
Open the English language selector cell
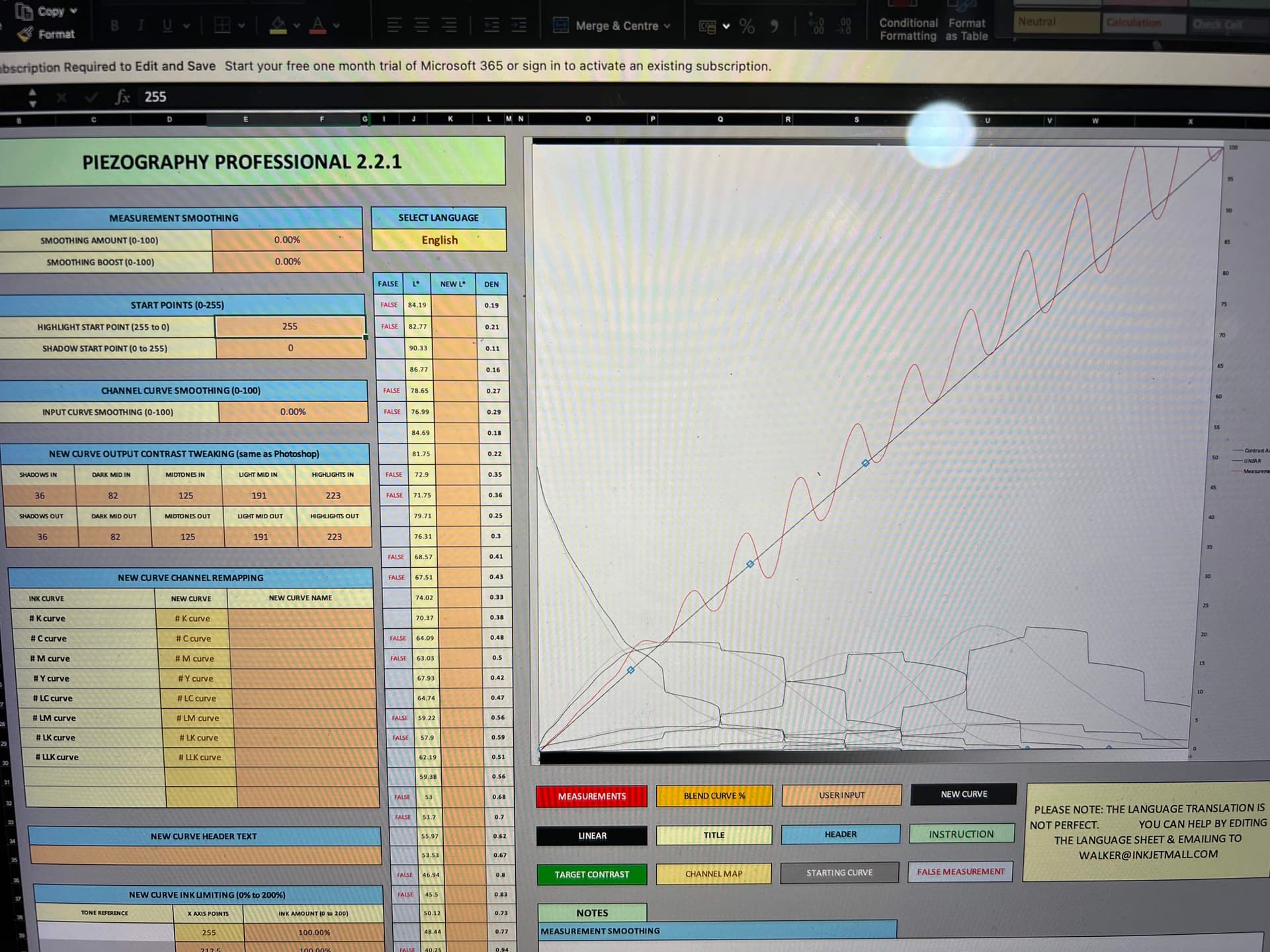439,240
